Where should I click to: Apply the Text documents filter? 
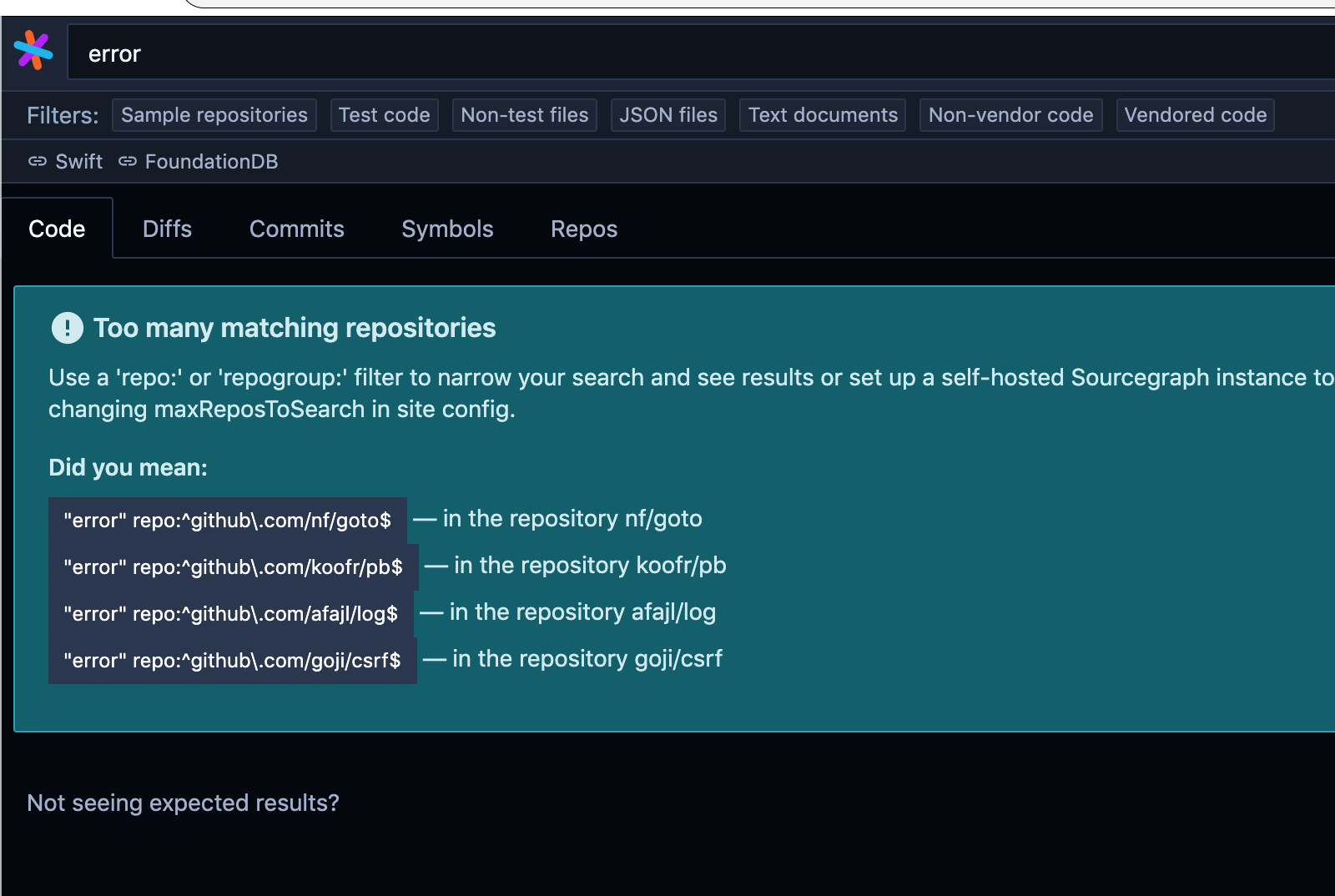pyautogui.click(x=823, y=115)
